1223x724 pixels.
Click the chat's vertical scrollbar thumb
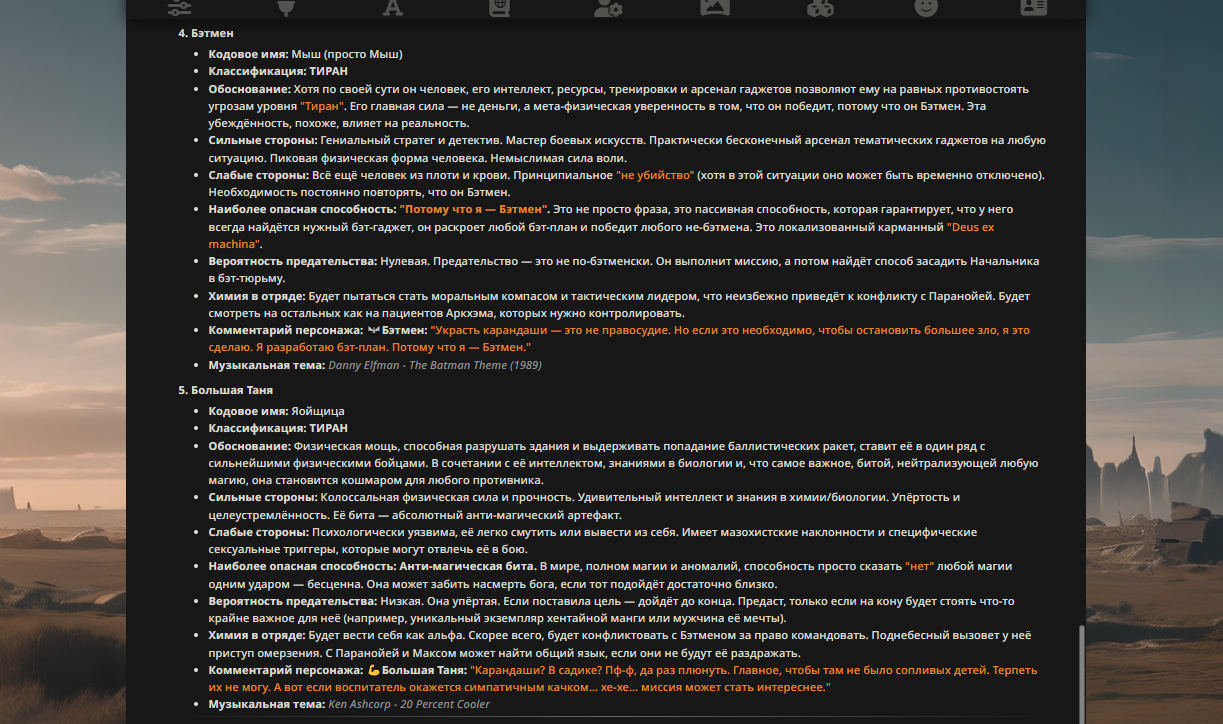[1081, 674]
